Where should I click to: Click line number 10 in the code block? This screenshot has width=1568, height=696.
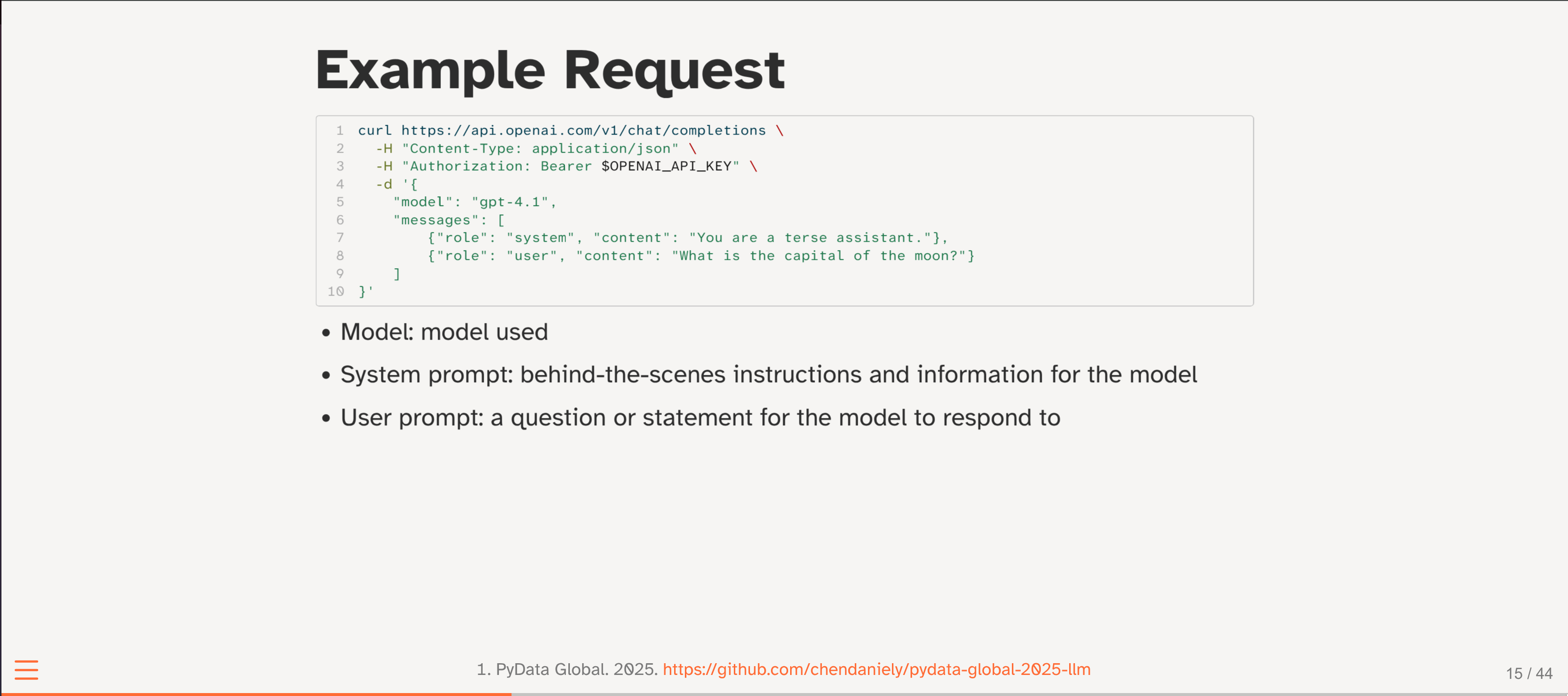(x=336, y=291)
